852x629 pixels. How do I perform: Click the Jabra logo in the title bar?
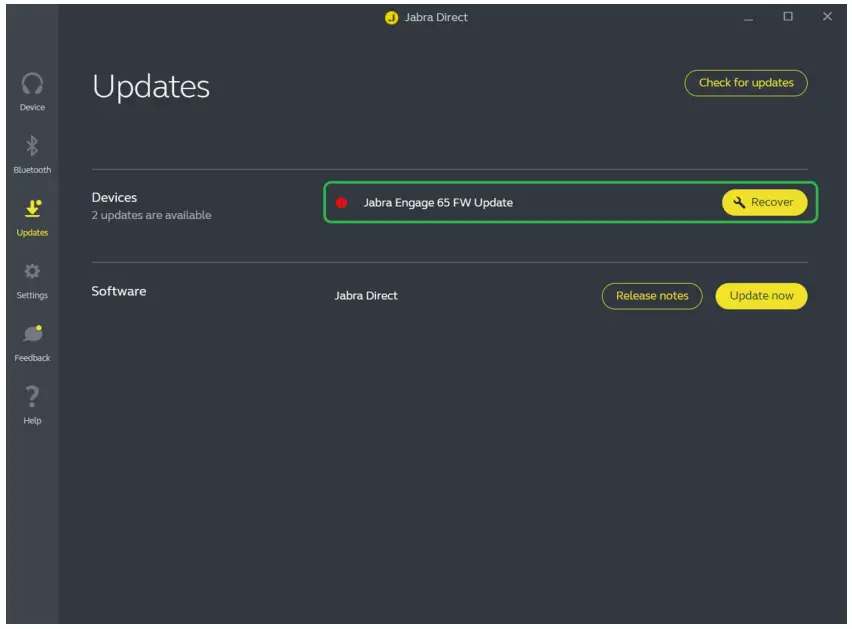click(389, 17)
